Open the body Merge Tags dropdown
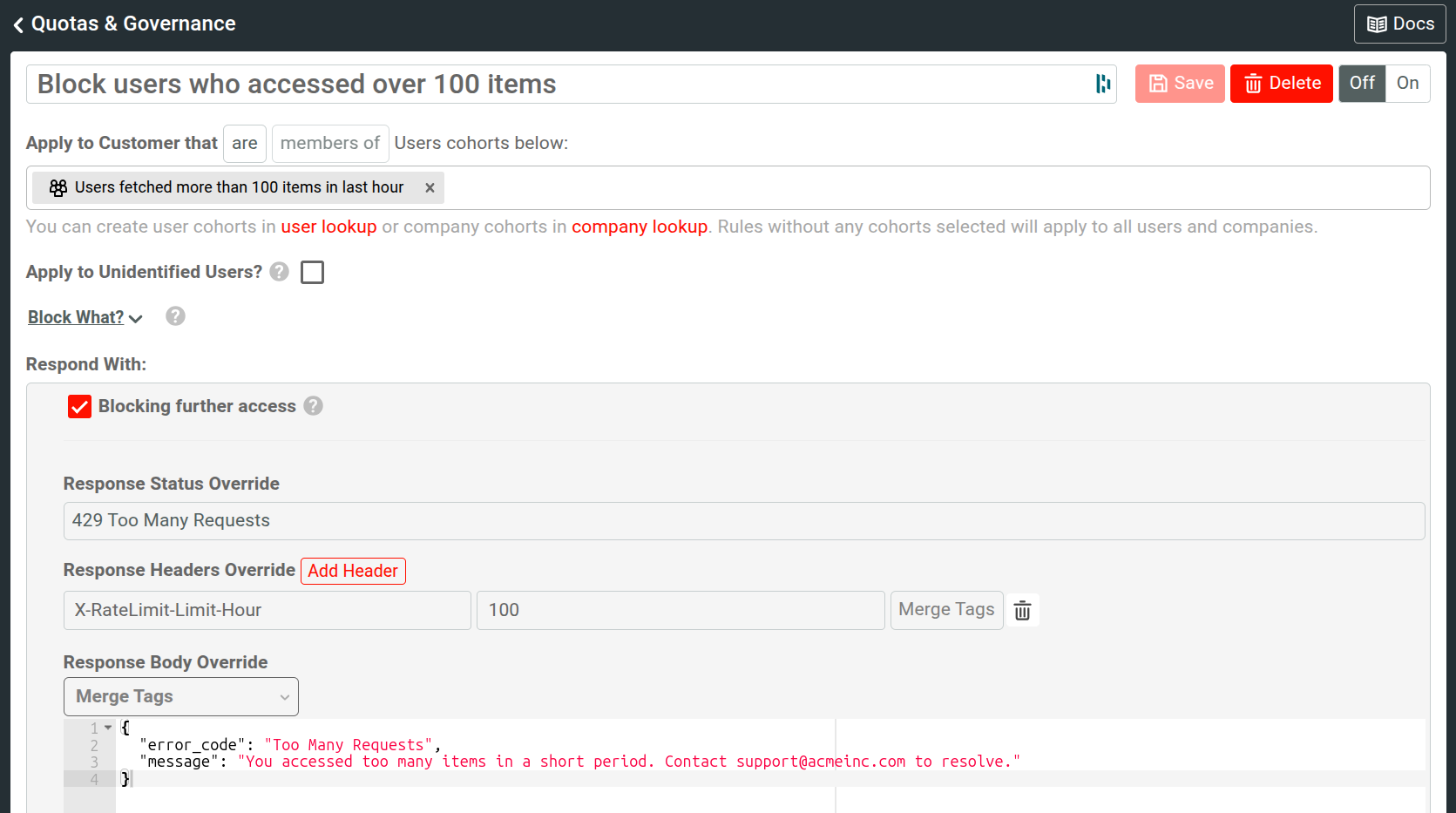This screenshot has width=1456, height=813. tap(181, 697)
